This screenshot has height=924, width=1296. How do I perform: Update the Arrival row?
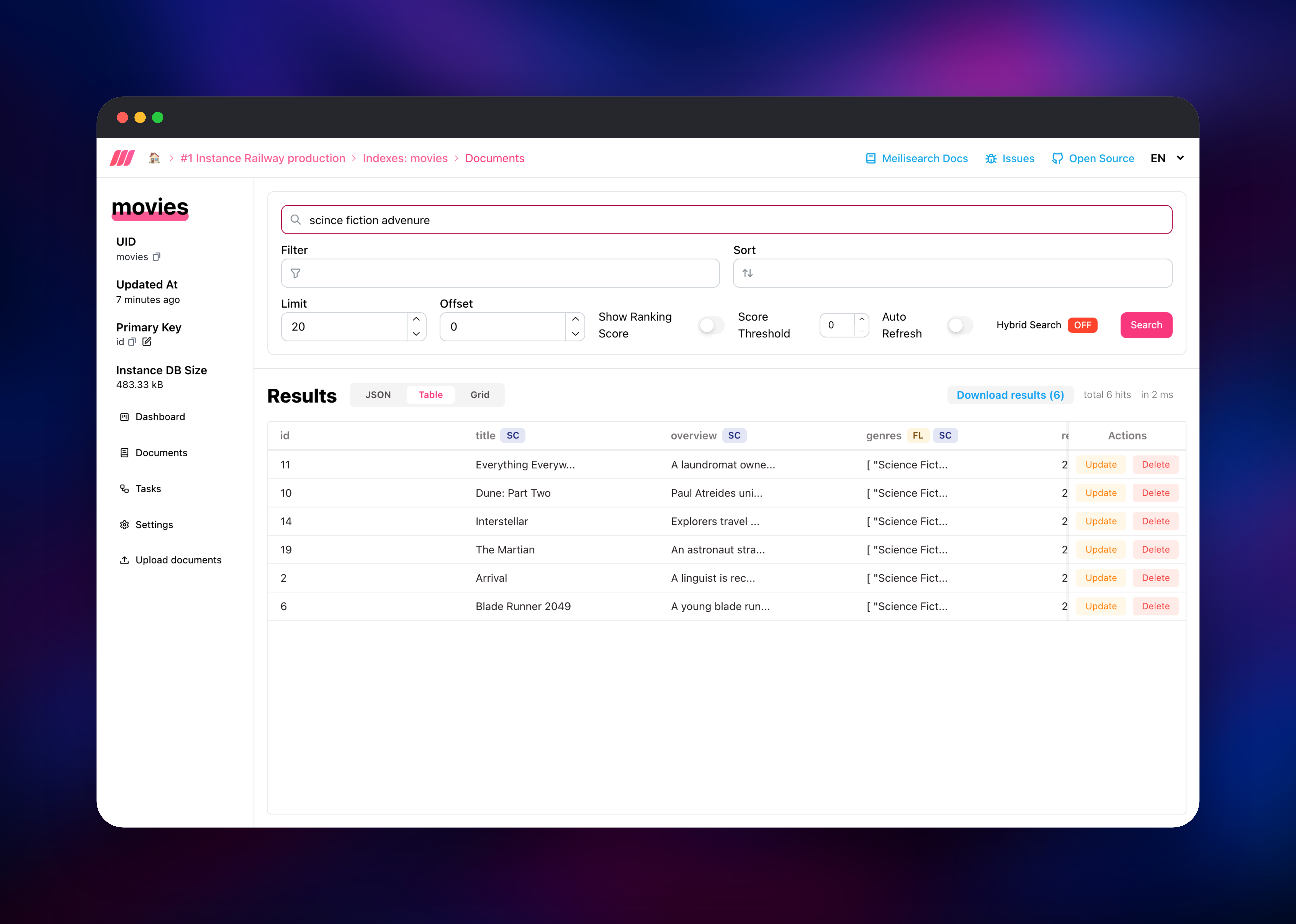point(1101,578)
